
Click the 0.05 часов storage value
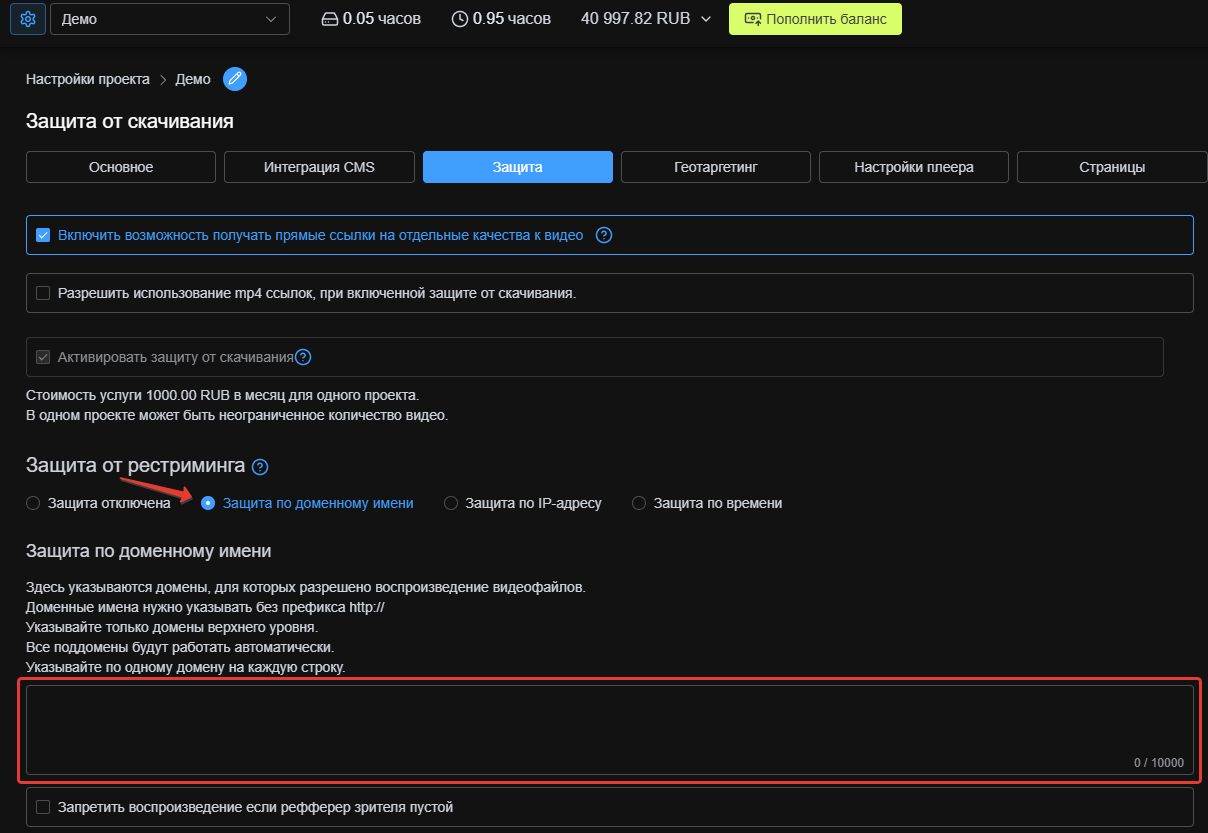pyautogui.click(x=382, y=19)
